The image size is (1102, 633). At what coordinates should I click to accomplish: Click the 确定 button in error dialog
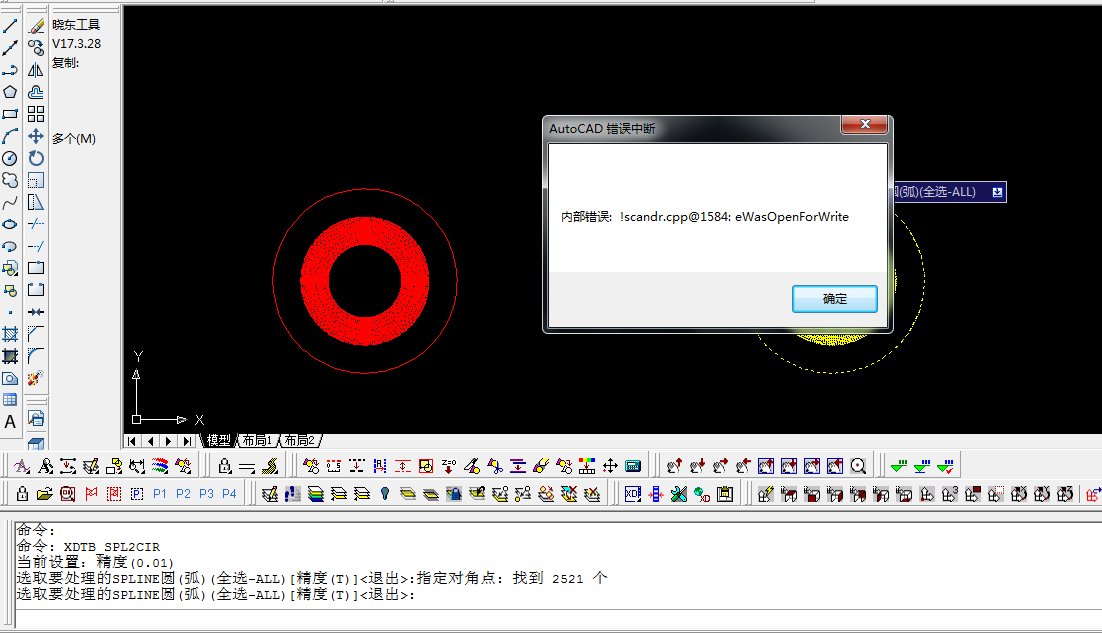click(x=834, y=299)
